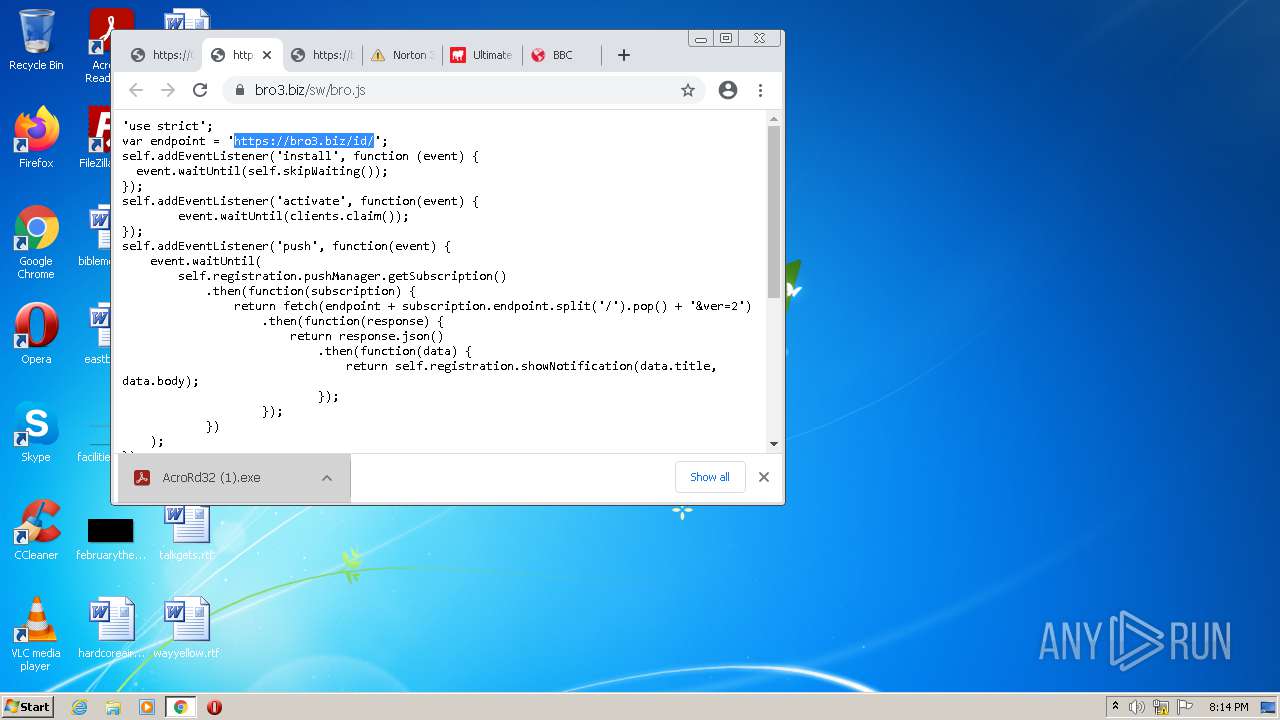This screenshot has height=720, width=1280.
Task: Click the highlighted https://bro3.biz/id/ text
Action: [303, 141]
